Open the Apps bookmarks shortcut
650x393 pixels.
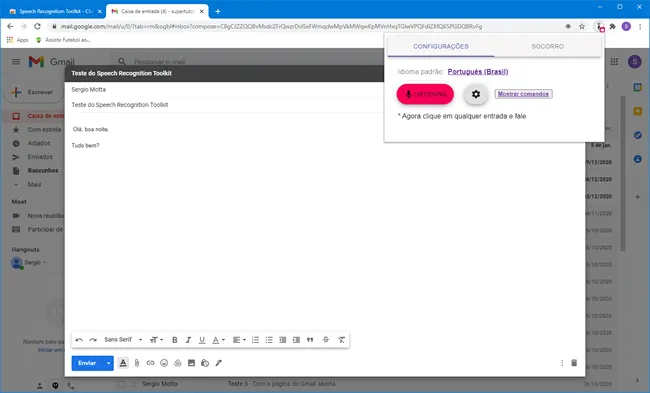17,40
